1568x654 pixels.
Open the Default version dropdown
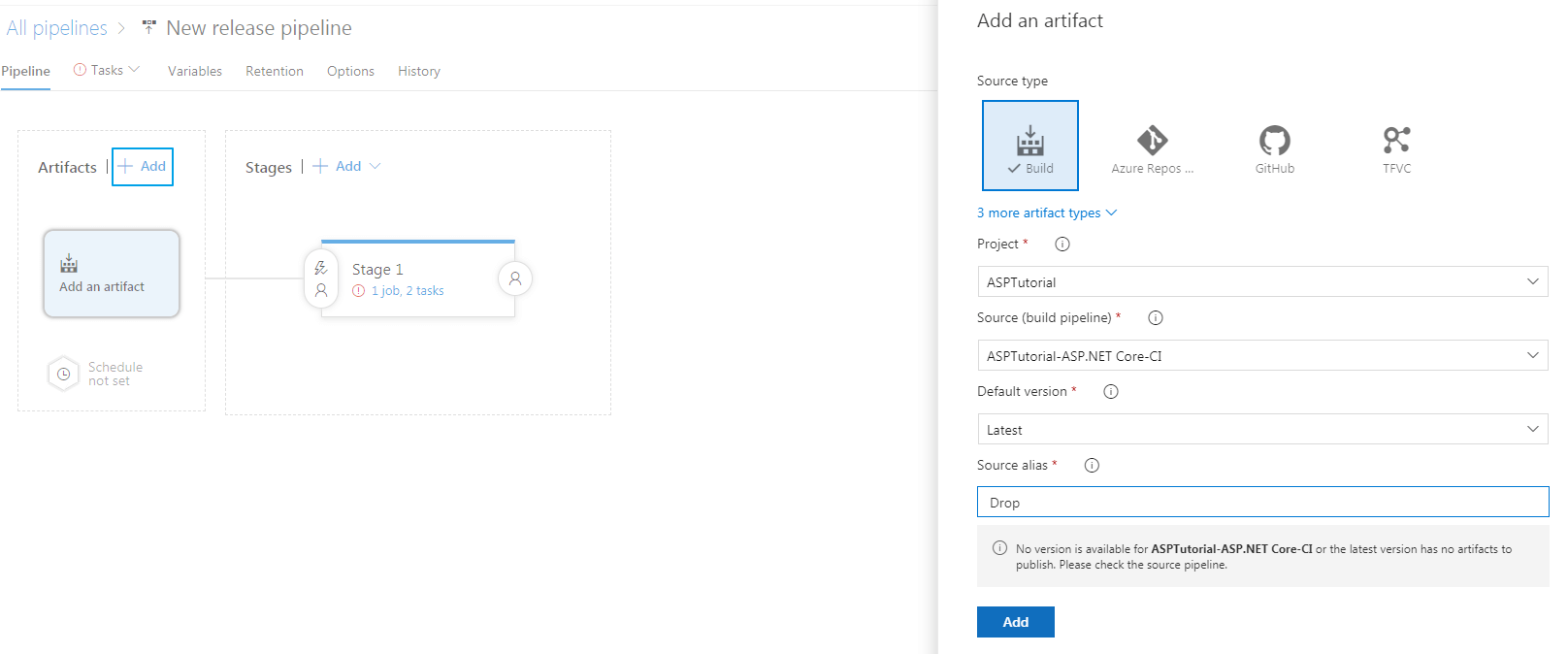[1262, 430]
